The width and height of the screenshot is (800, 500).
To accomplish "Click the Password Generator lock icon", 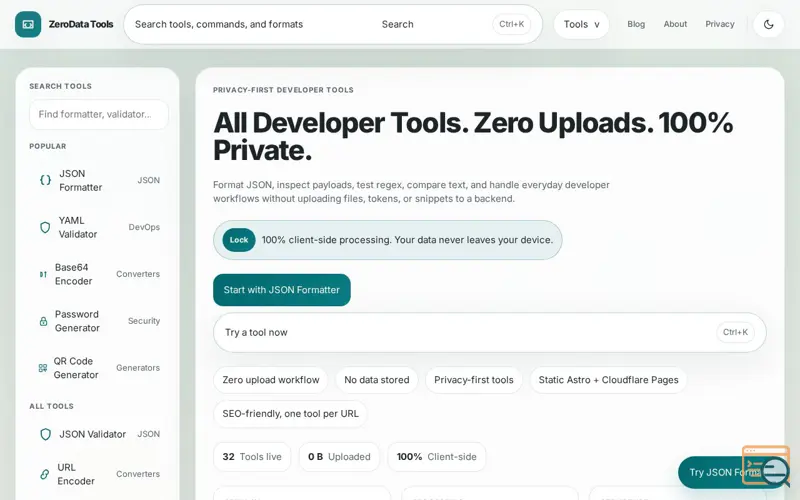I will pyautogui.click(x=43, y=321).
